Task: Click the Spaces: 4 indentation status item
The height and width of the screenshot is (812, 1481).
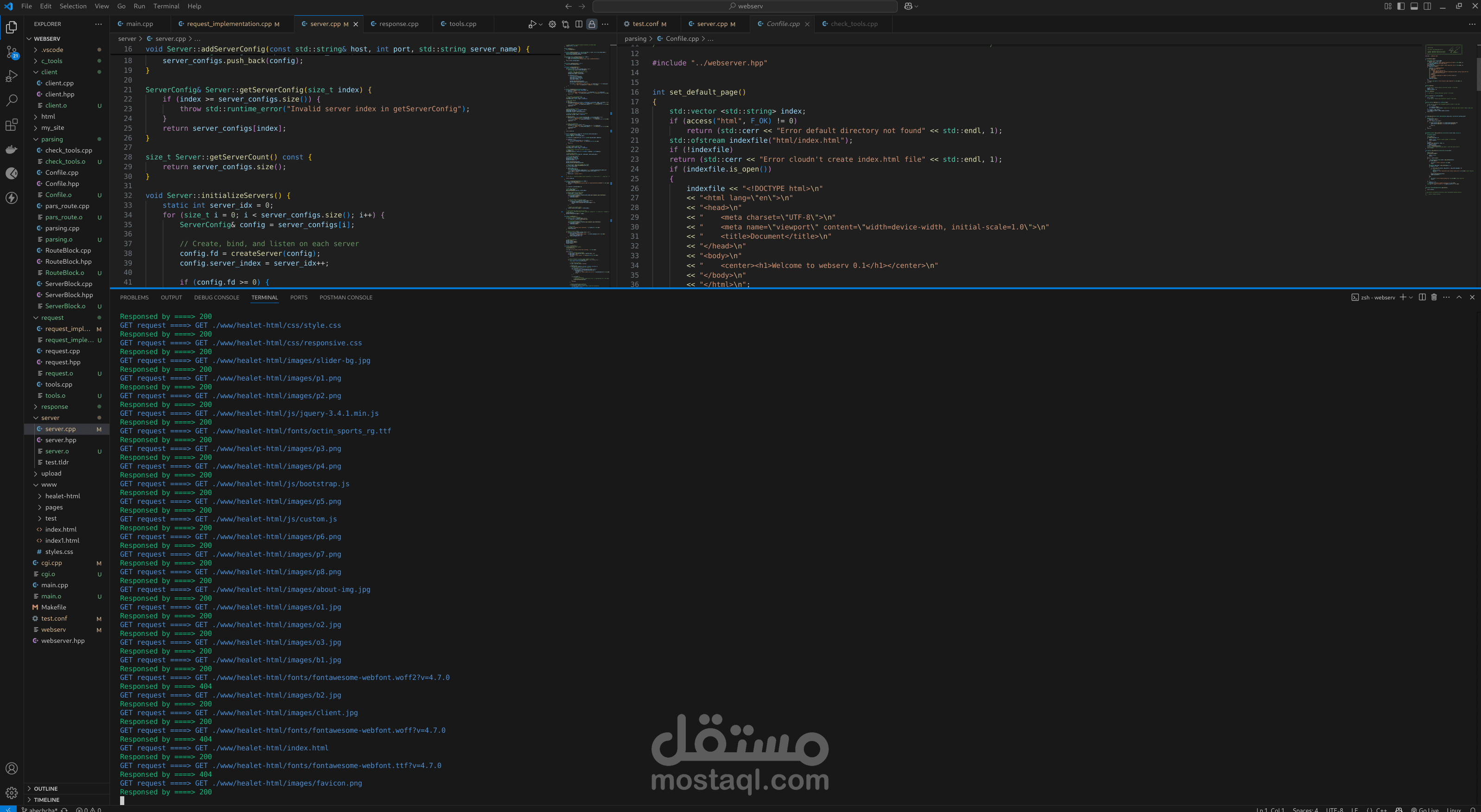Action: pyautogui.click(x=1305, y=809)
